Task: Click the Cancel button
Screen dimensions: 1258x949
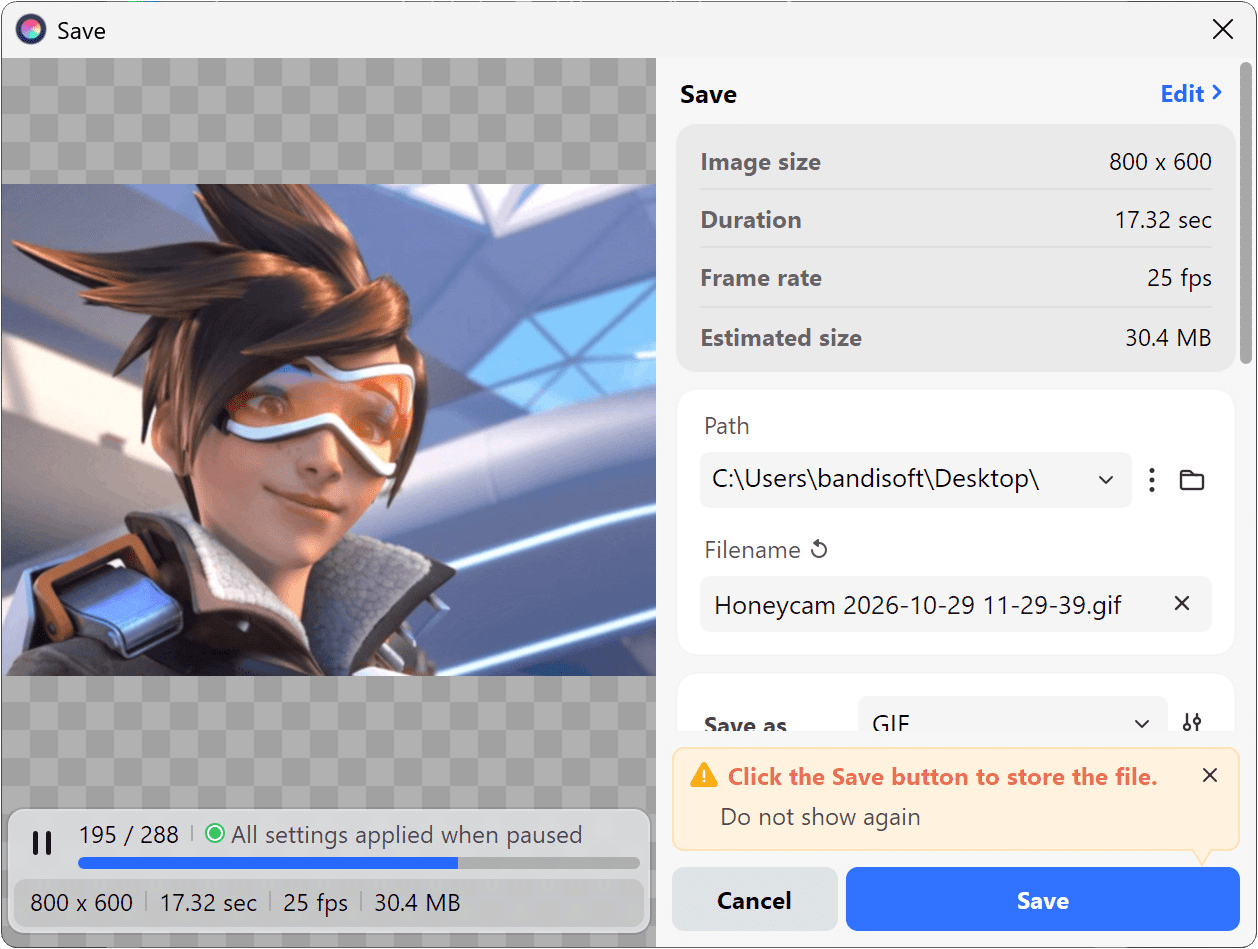Action: 754,900
